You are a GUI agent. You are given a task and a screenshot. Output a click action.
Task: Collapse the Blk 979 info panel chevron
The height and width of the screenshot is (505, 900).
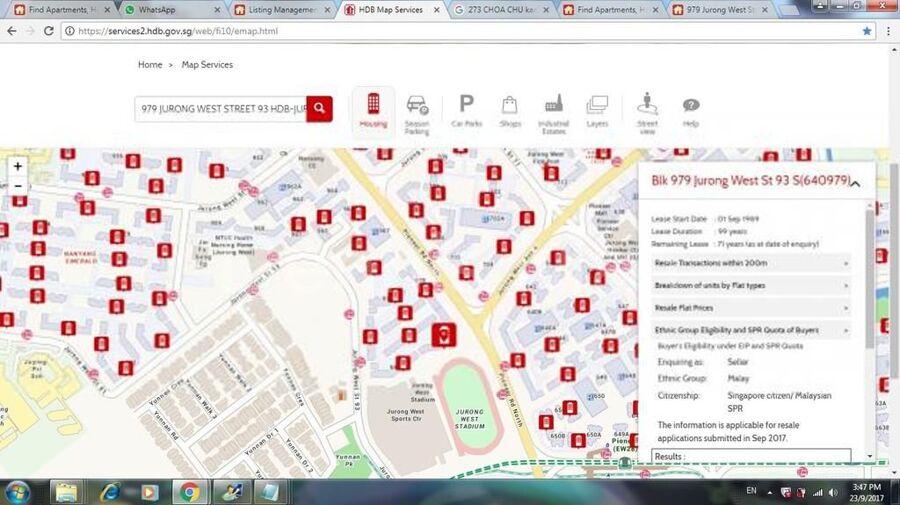(855, 184)
